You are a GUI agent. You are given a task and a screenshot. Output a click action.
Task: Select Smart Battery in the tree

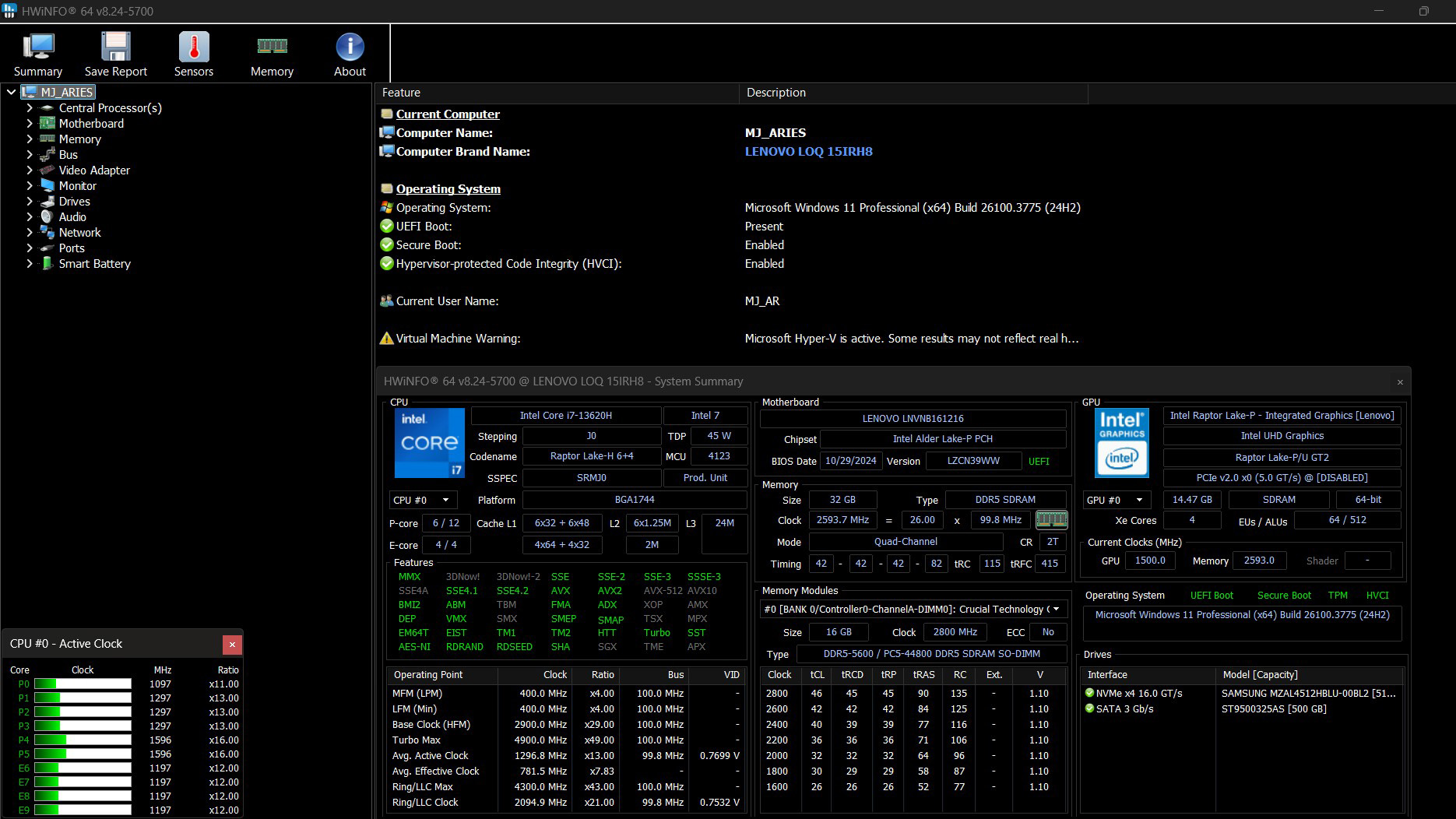click(94, 264)
